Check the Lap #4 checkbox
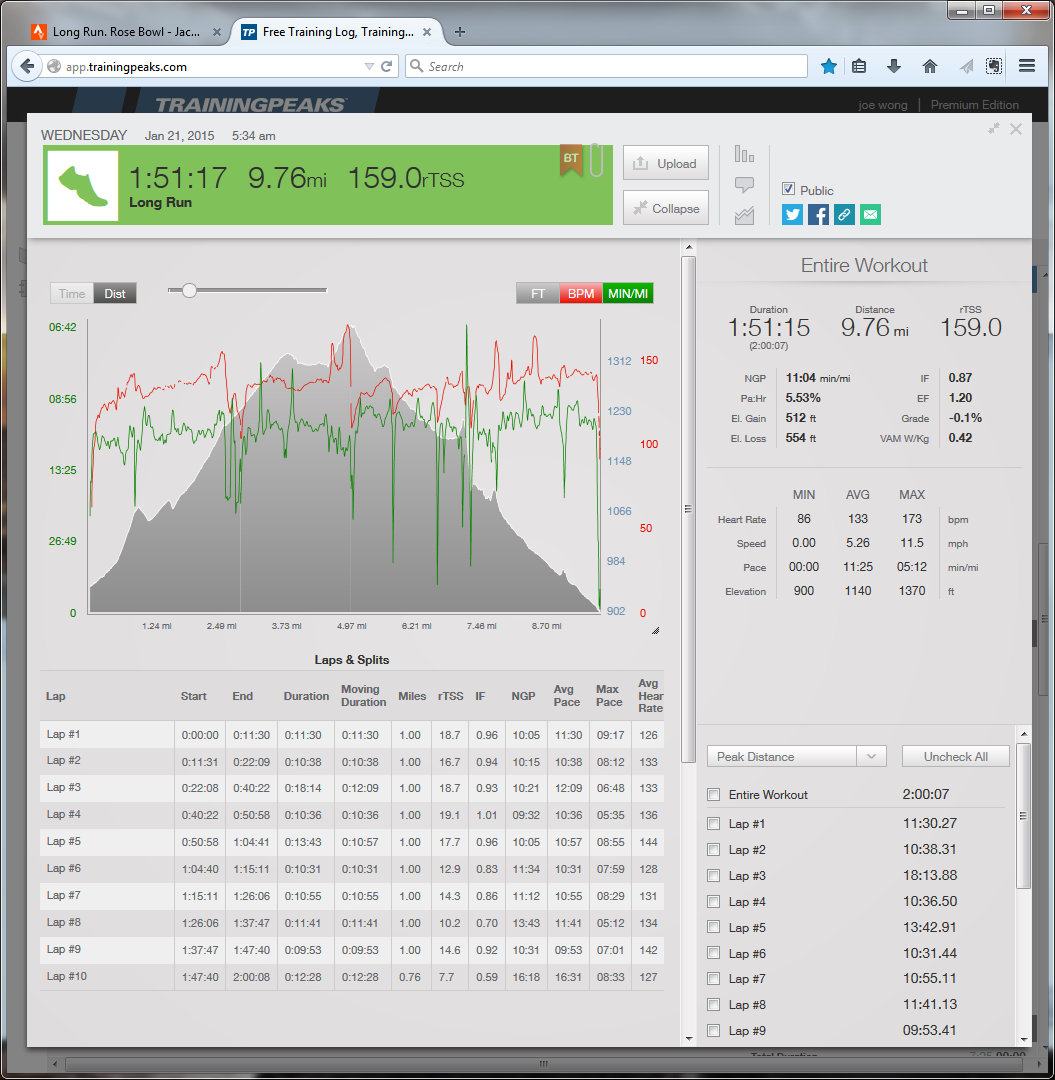1055x1080 pixels. (713, 902)
